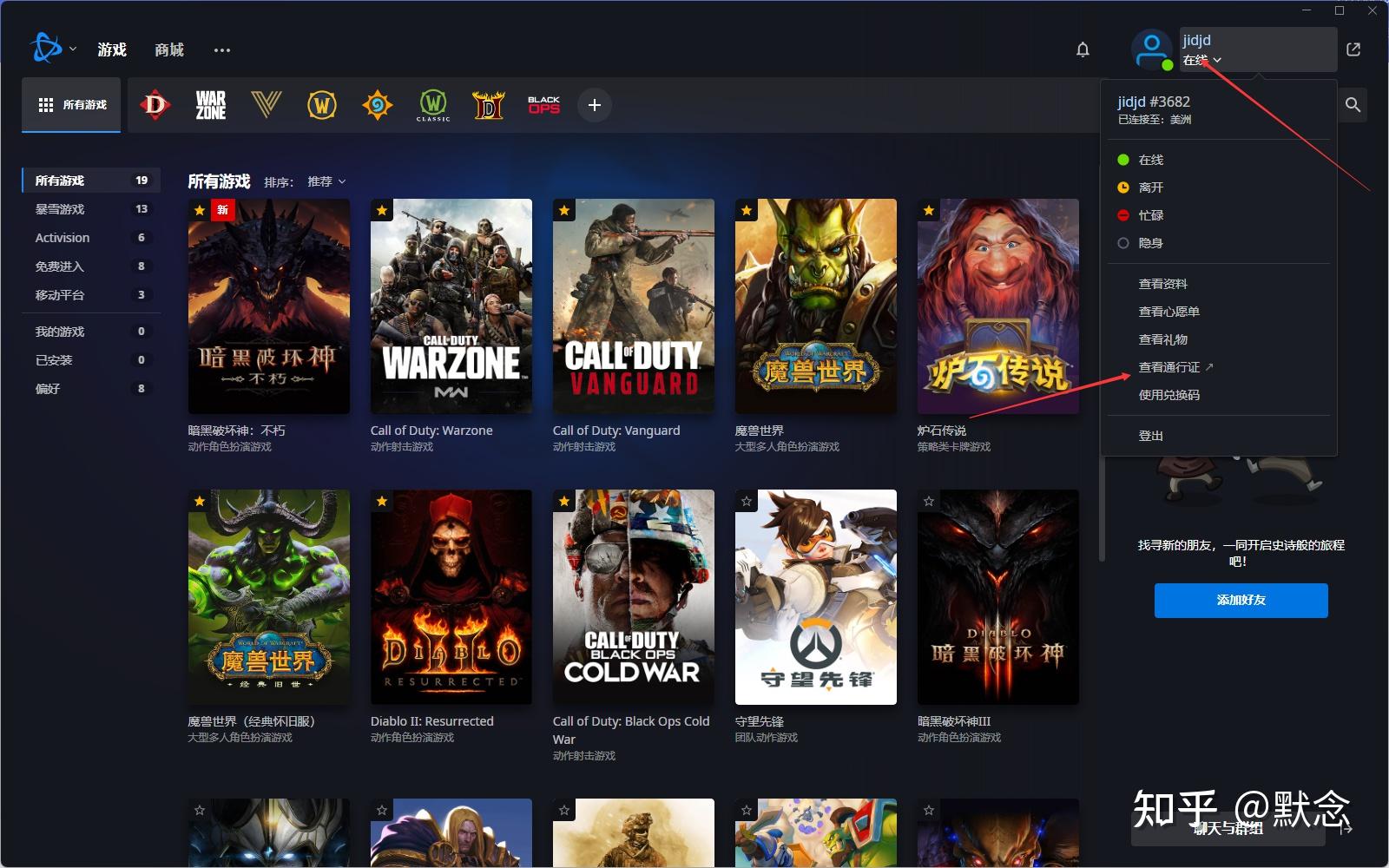This screenshot has width=1389, height=868.
Task: Open the Battle.net logo menu
Action: [46, 49]
